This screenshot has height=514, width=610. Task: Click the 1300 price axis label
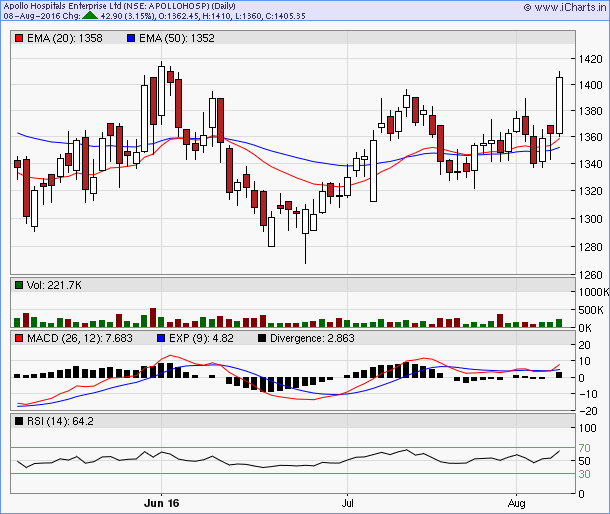591,219
